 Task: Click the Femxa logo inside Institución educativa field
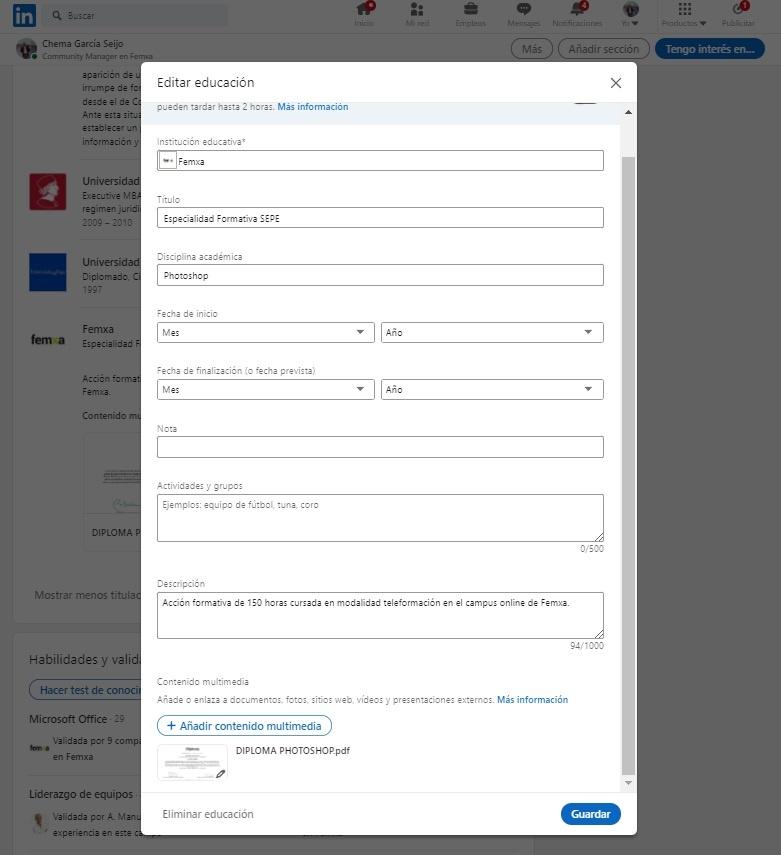pyautogui.click(x=168, y=161)
